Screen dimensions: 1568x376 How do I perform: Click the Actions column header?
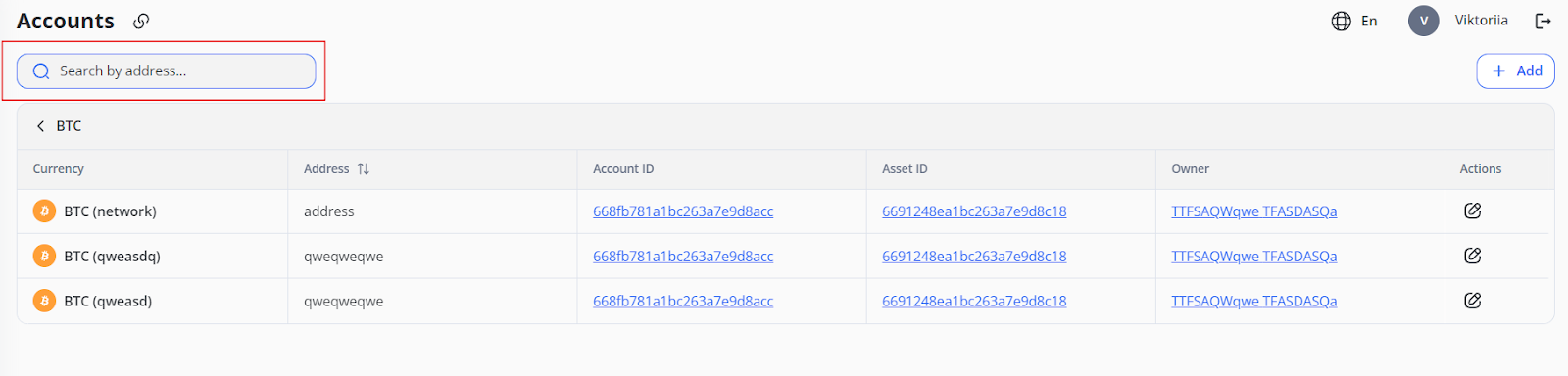coord(1481,169)
